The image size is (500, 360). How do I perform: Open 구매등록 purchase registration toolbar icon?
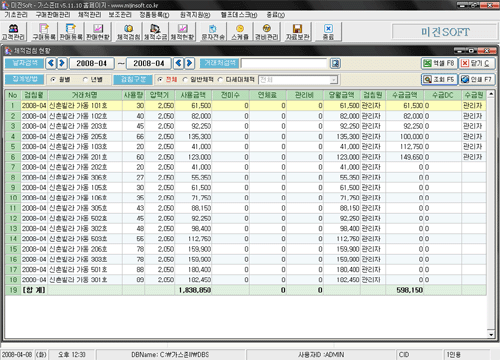pos(44,32)
